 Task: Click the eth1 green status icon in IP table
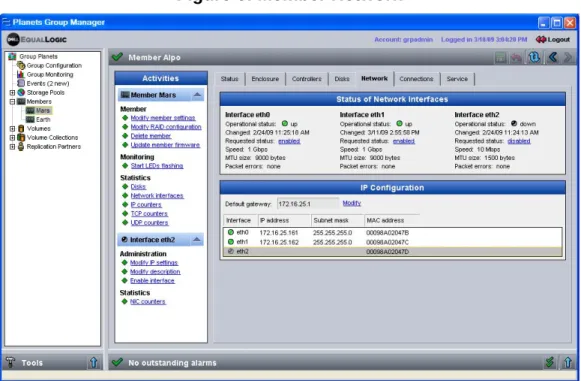pyautogui.click(x=231, y=242)
